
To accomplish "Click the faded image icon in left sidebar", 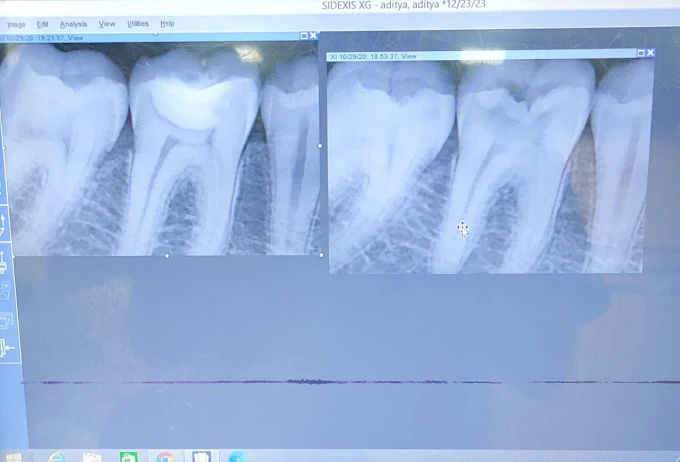I will click(5, 290).
